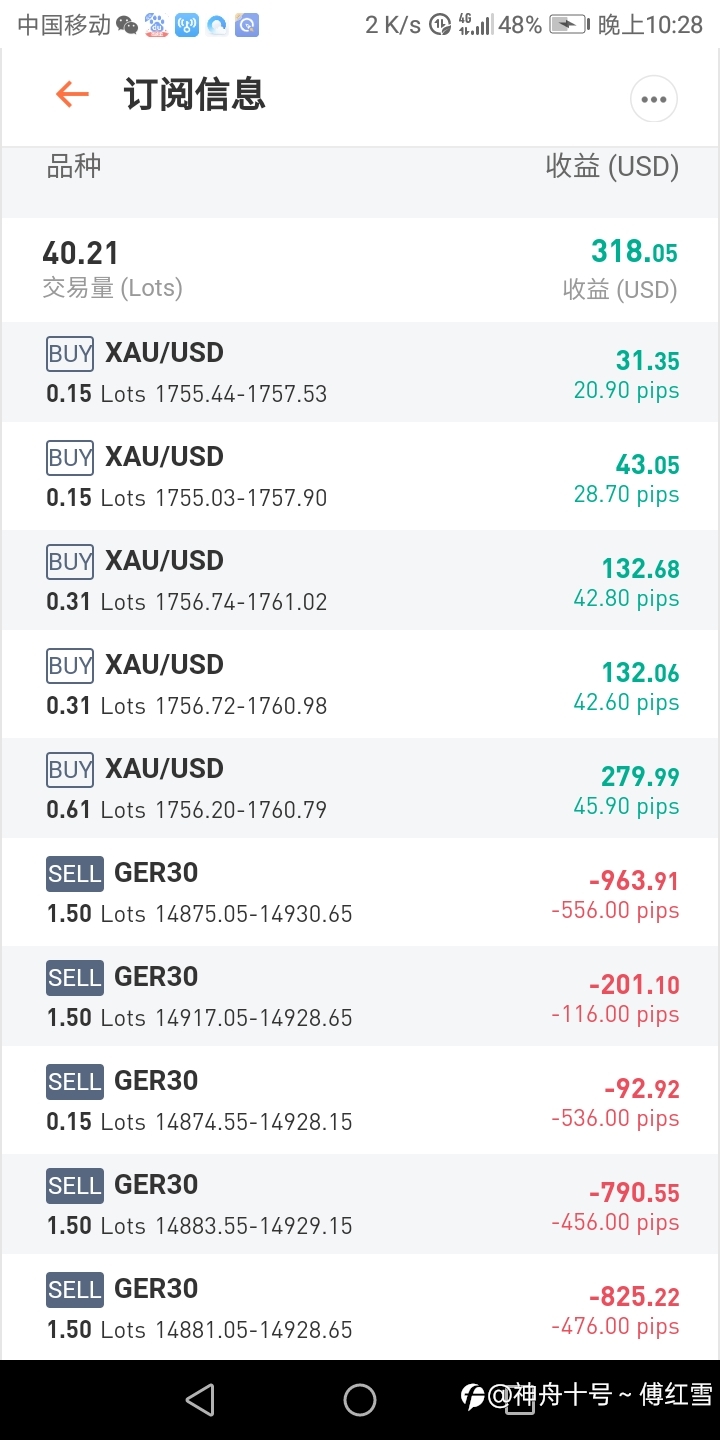The height and width of the screenshot is (1440, 720).
Task: Tap the 收益 (USD) column header
Action: click(612, 166)
